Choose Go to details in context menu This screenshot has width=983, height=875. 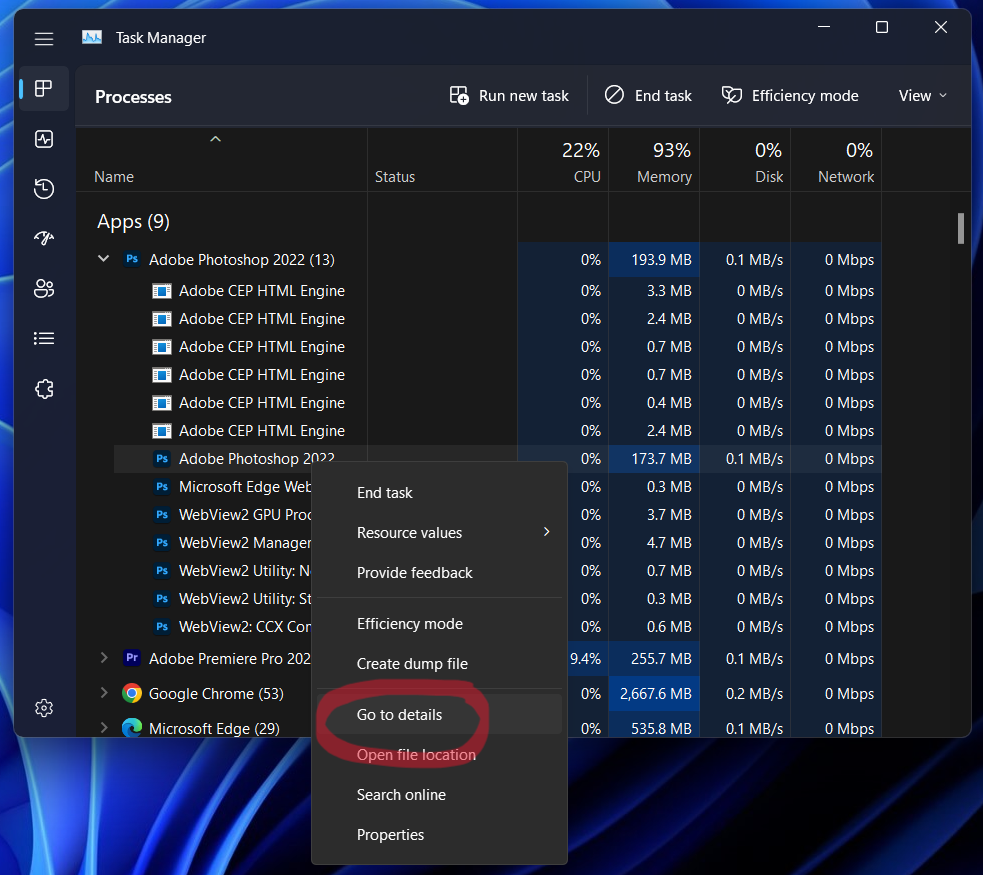click(439, 715)
